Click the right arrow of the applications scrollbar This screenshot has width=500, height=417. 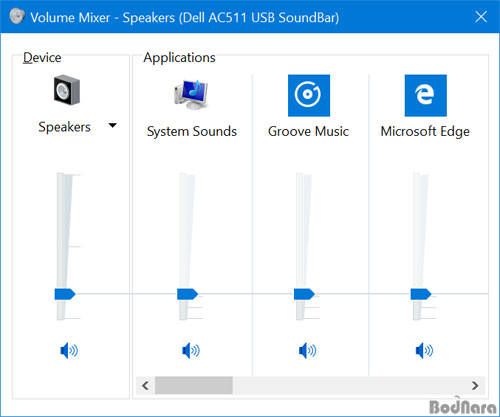click(475, 386)
